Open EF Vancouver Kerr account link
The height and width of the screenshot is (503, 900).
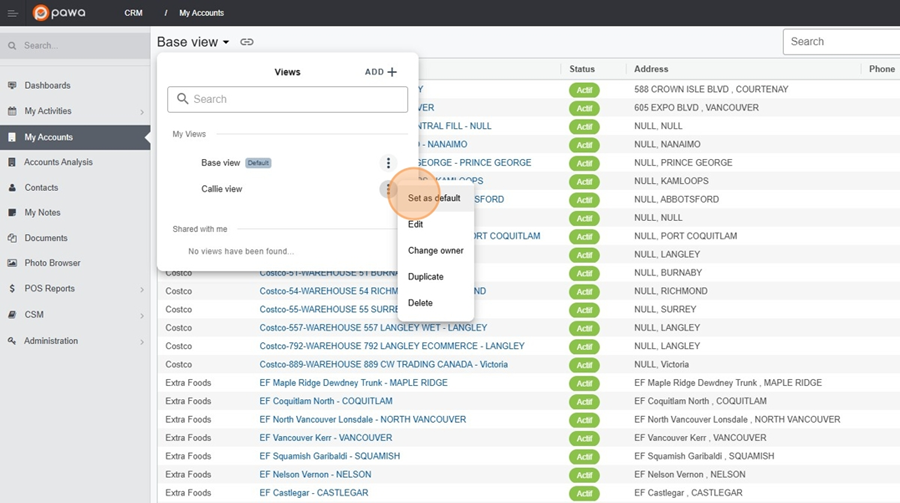325,438
